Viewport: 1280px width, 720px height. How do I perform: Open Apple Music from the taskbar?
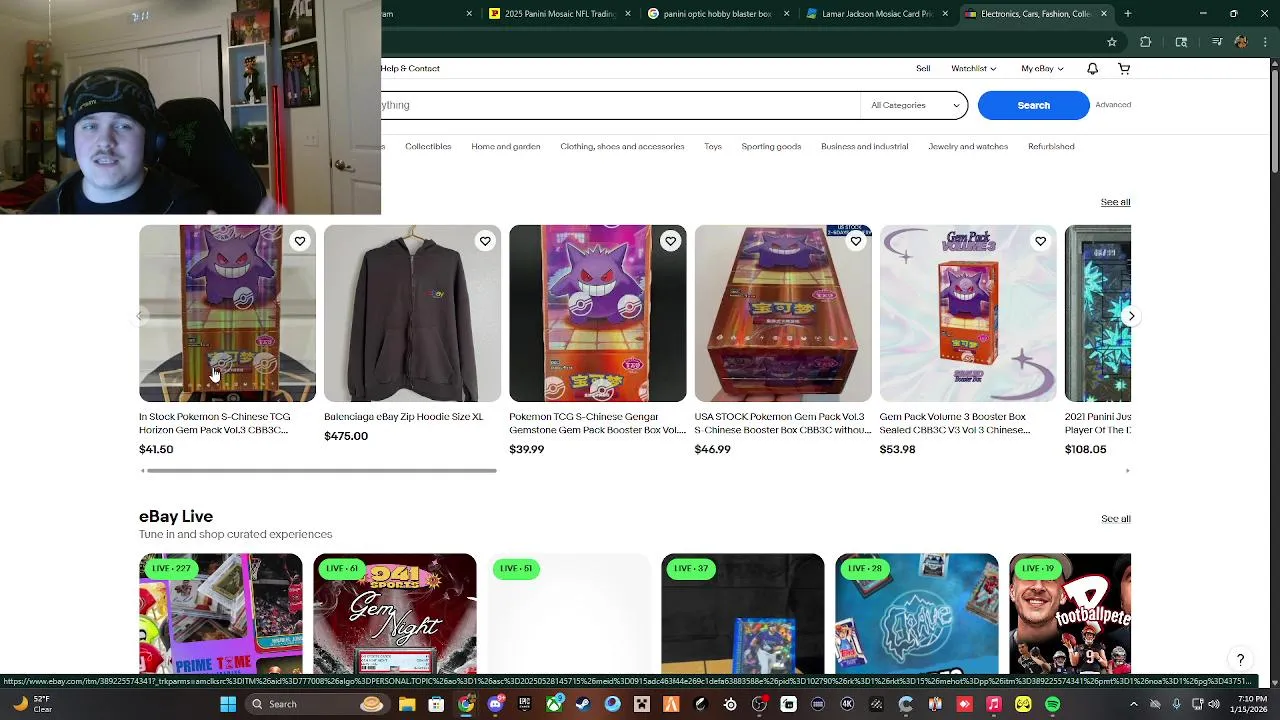click(993, 704)
